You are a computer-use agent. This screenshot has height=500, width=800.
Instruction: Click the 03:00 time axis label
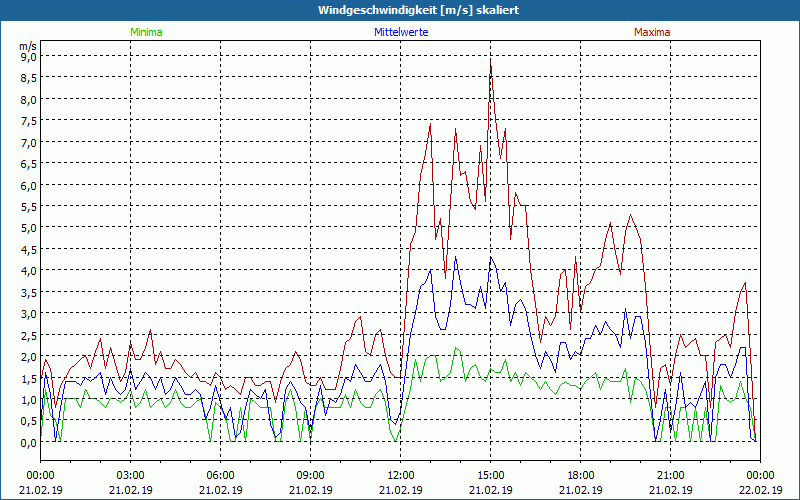(x=131, y=476)
